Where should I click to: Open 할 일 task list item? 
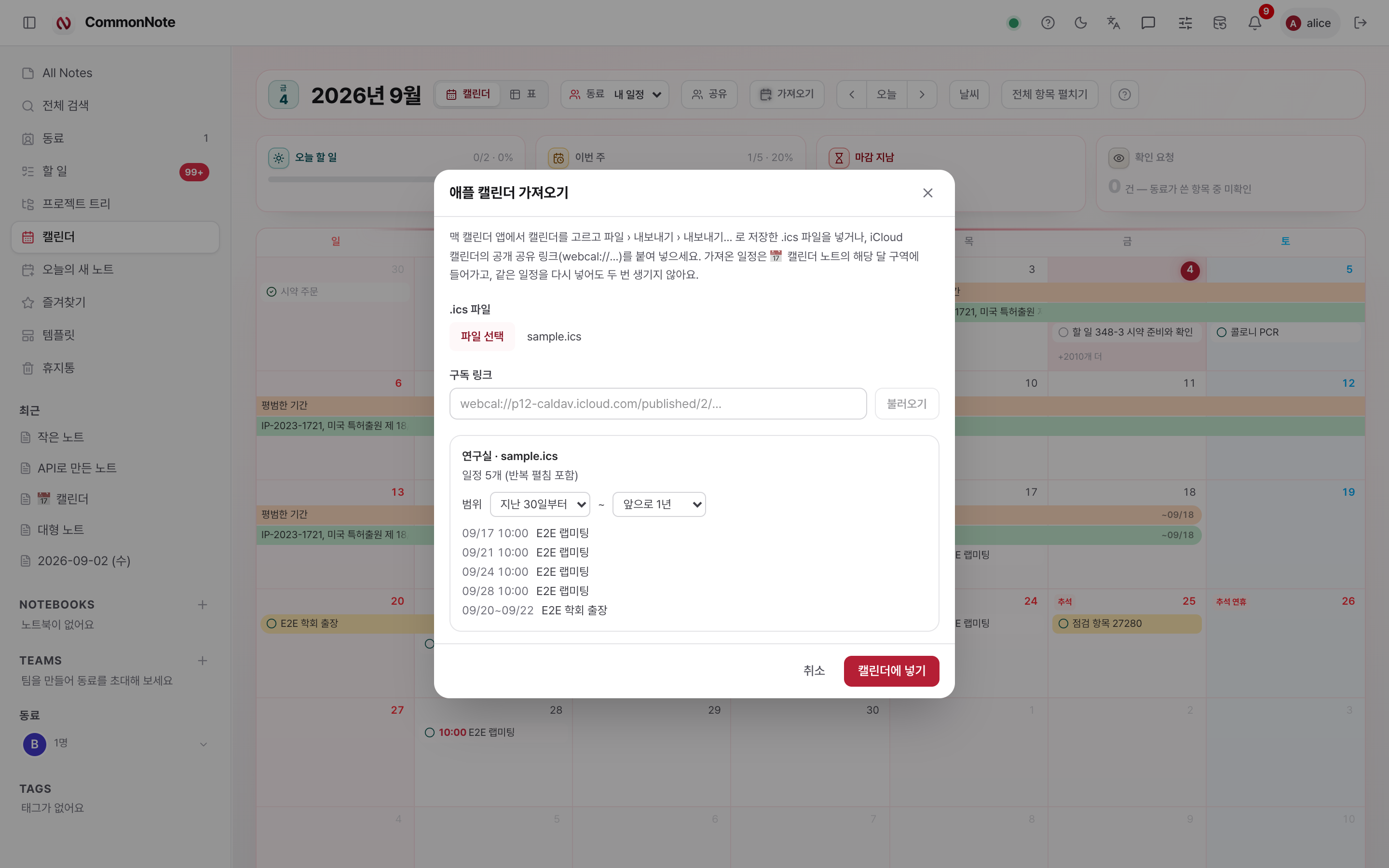115,171
